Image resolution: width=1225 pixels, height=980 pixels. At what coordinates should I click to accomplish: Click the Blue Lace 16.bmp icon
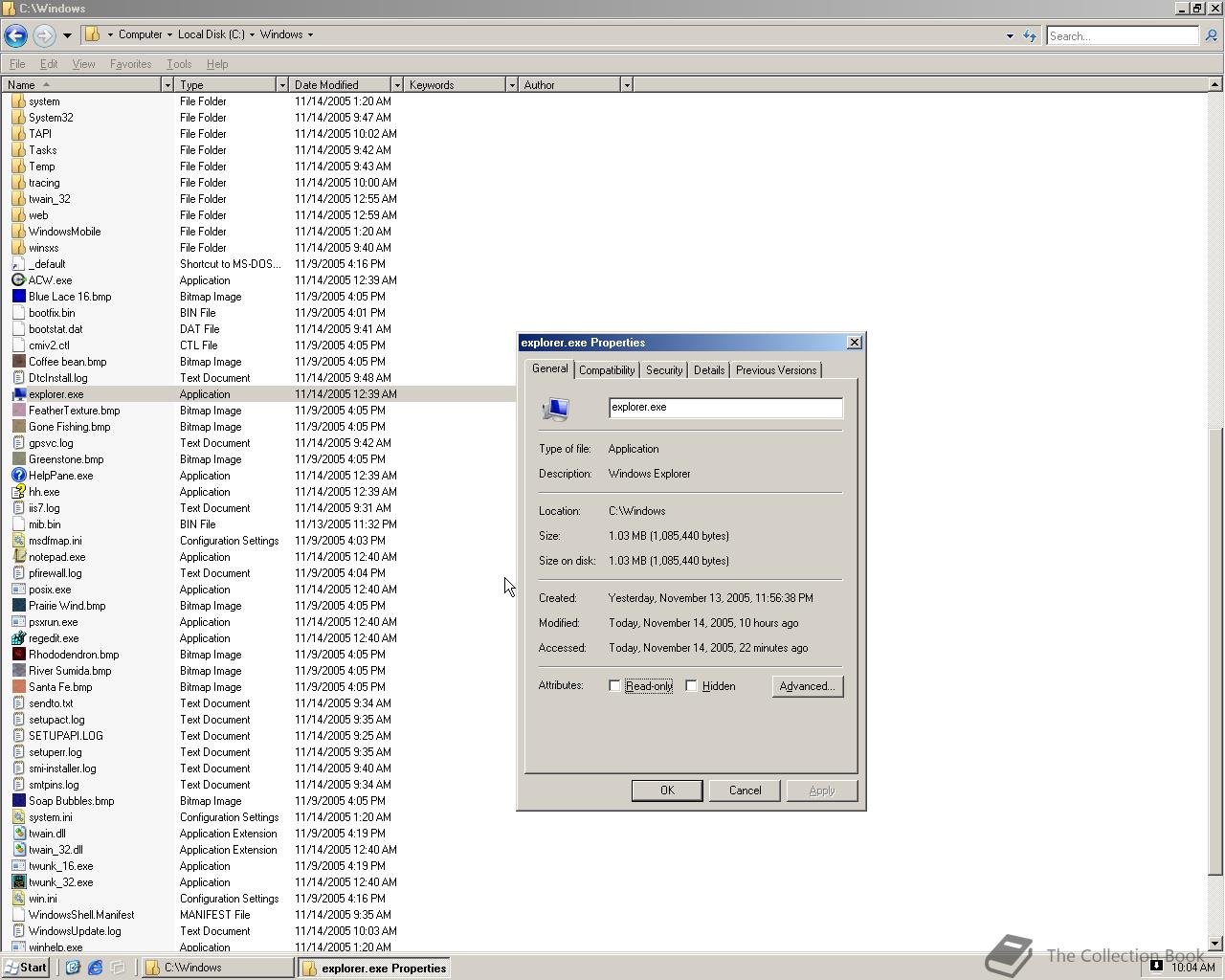point(18,297)
